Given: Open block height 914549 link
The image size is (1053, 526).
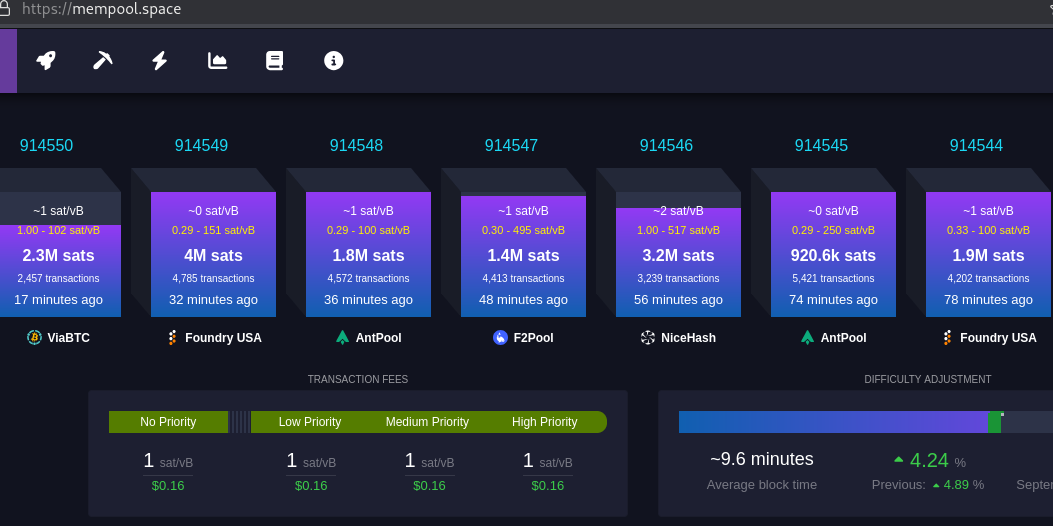Looking at the screenshot, I should (x=201, y=145).
